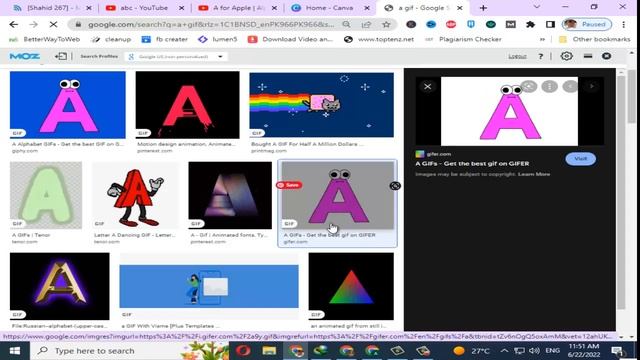
Task: Open the Paused profile button
Action: (587, 24)
